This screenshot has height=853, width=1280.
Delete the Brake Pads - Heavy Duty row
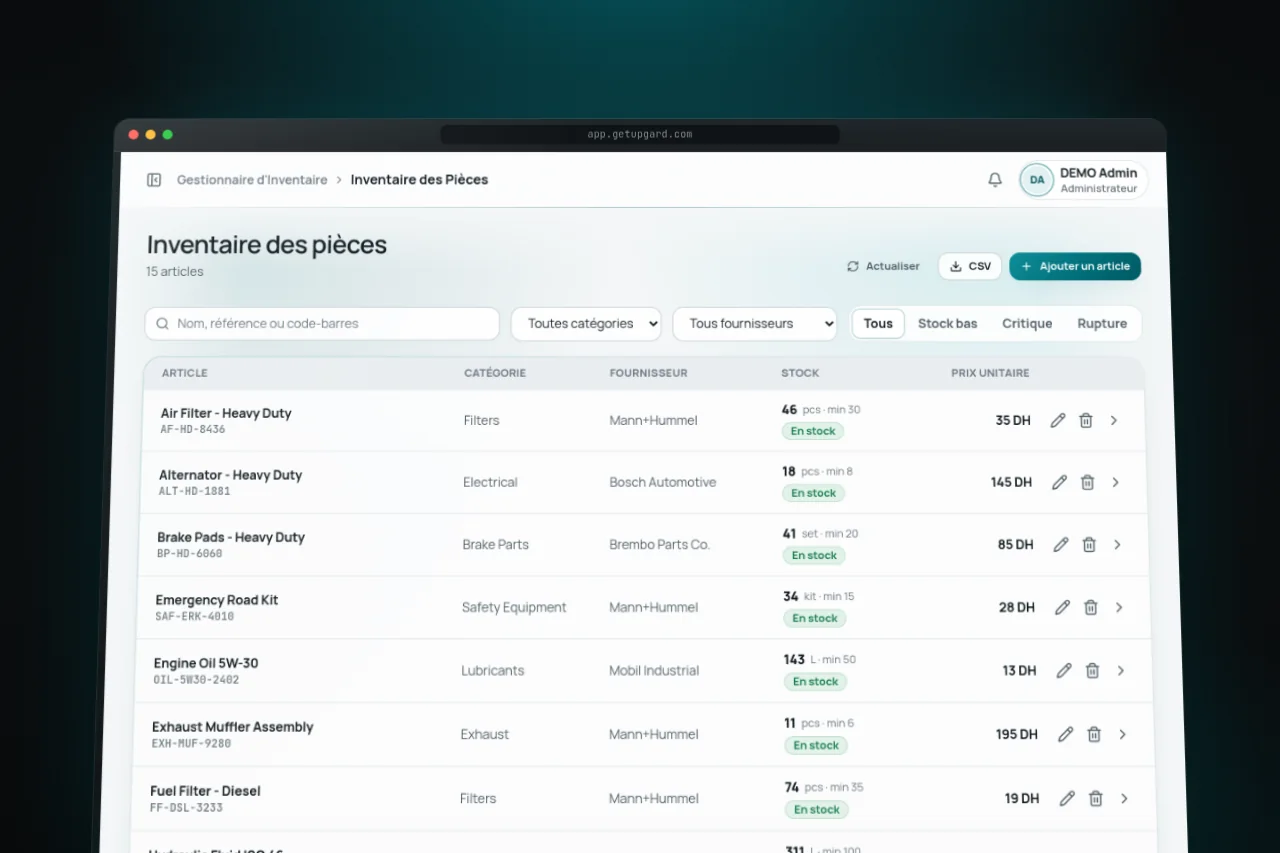(x=1089, y=545)
